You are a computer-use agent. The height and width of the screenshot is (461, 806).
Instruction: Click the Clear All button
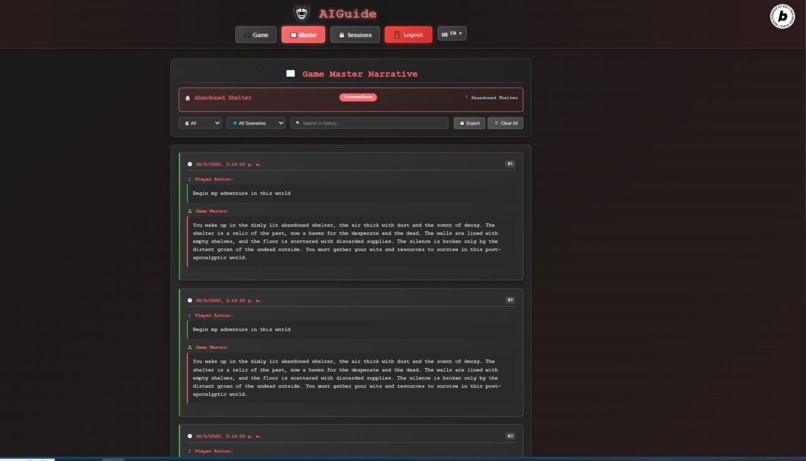[x=506, y=123]
